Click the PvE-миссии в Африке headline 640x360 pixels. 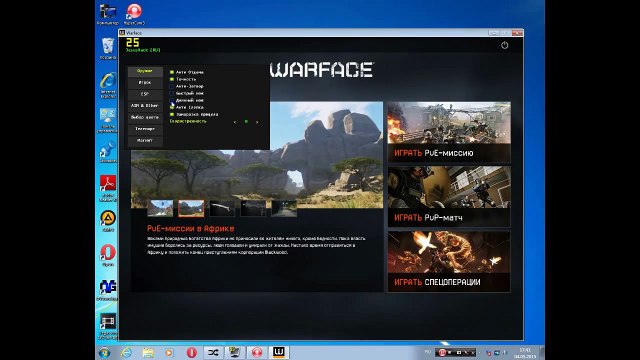click(x=191, y=229)
